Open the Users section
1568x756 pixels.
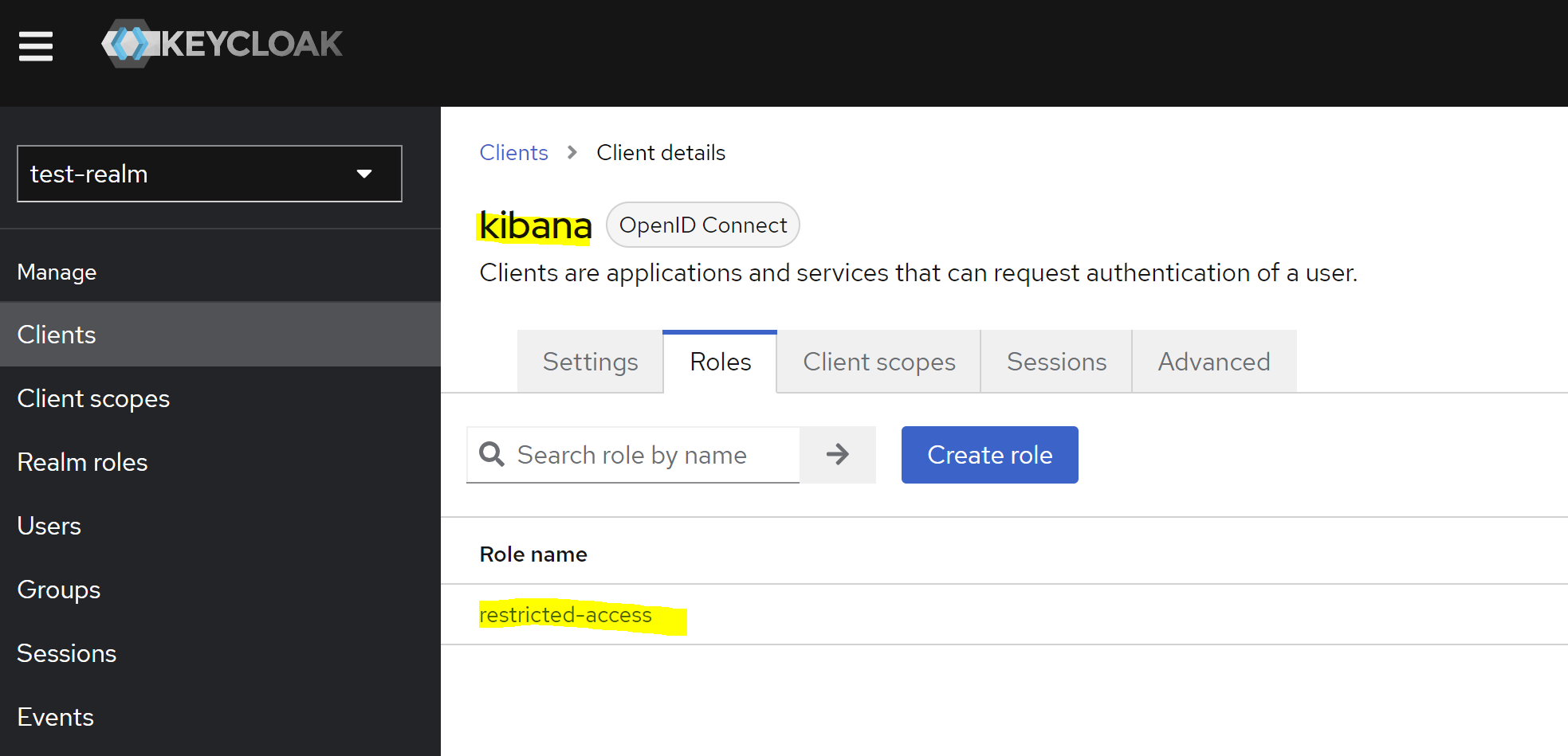tap(49, 526)
